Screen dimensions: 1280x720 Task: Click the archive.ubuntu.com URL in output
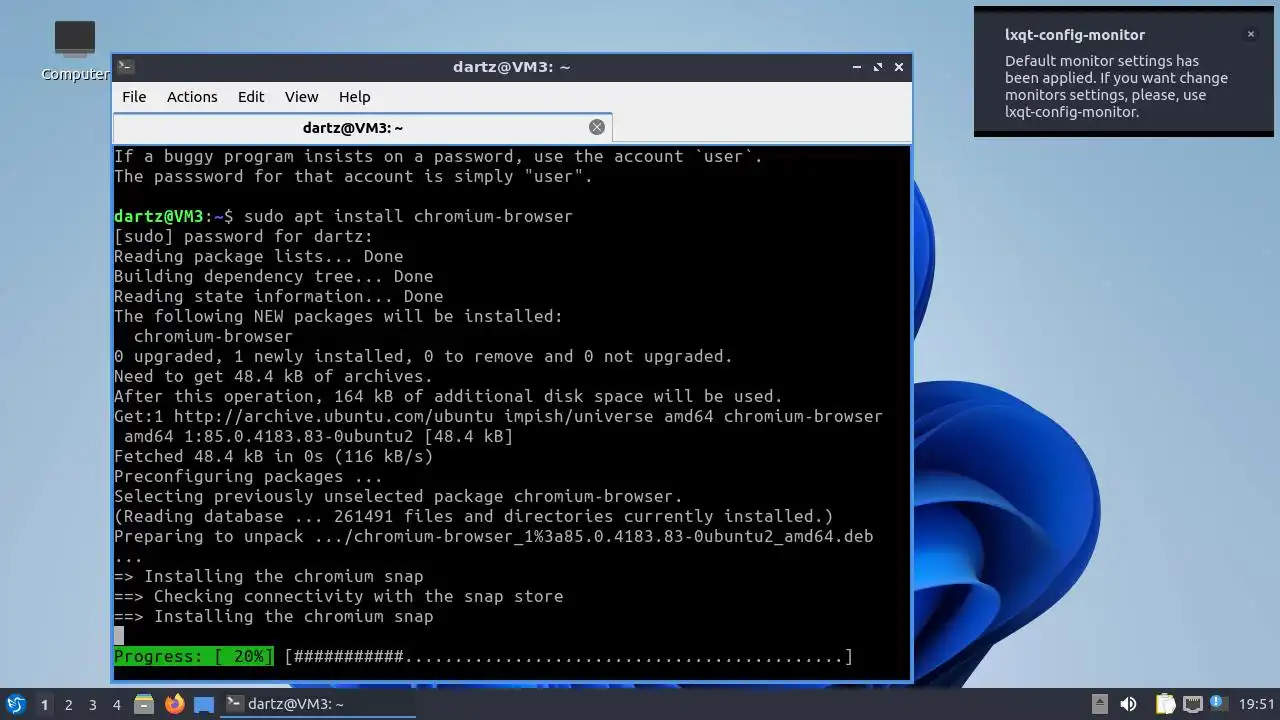tap(333, 417)
